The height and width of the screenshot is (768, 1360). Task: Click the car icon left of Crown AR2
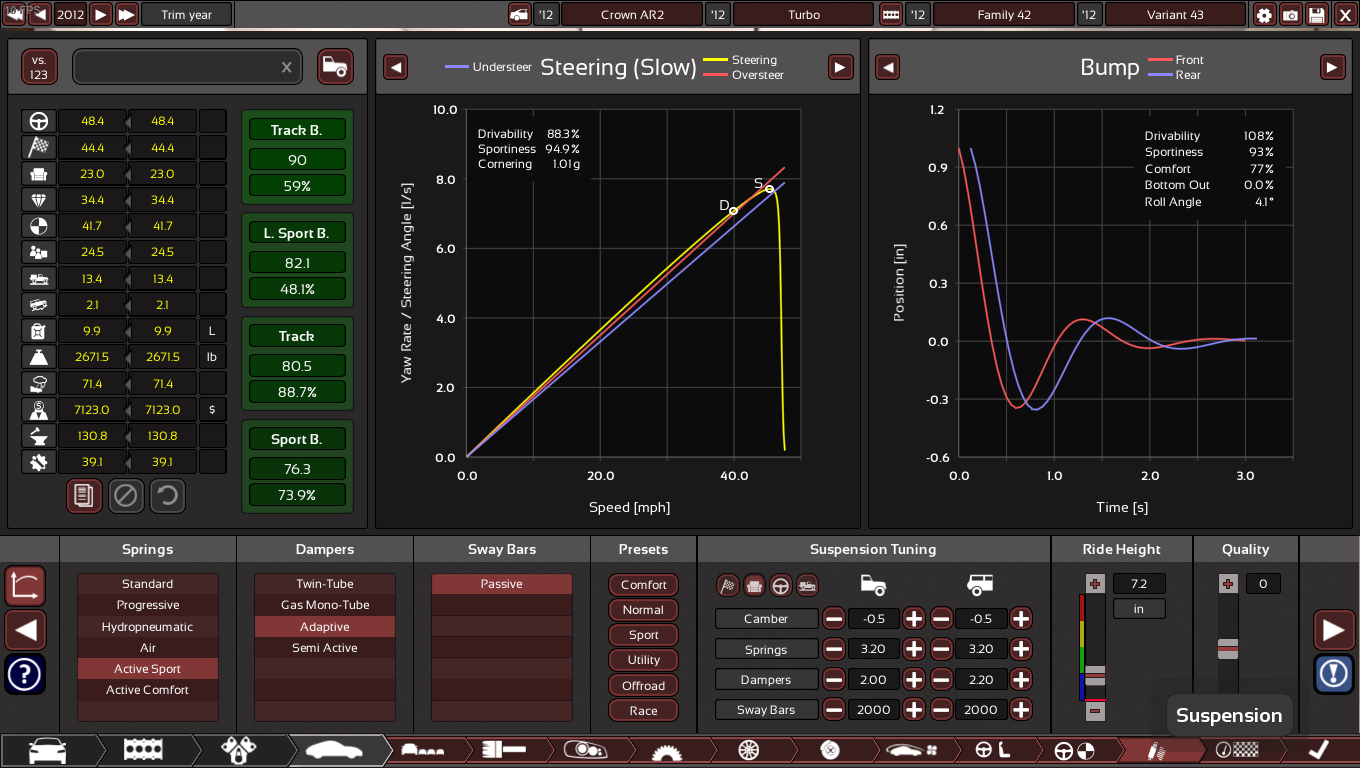[519, 15]
